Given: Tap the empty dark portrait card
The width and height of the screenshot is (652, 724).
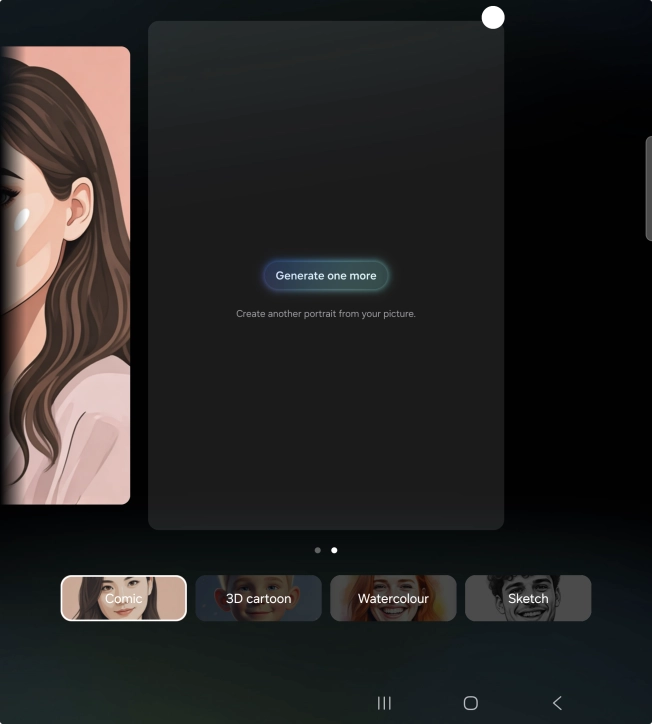Looking at the screenshot, I should click(x=326, y=420).
